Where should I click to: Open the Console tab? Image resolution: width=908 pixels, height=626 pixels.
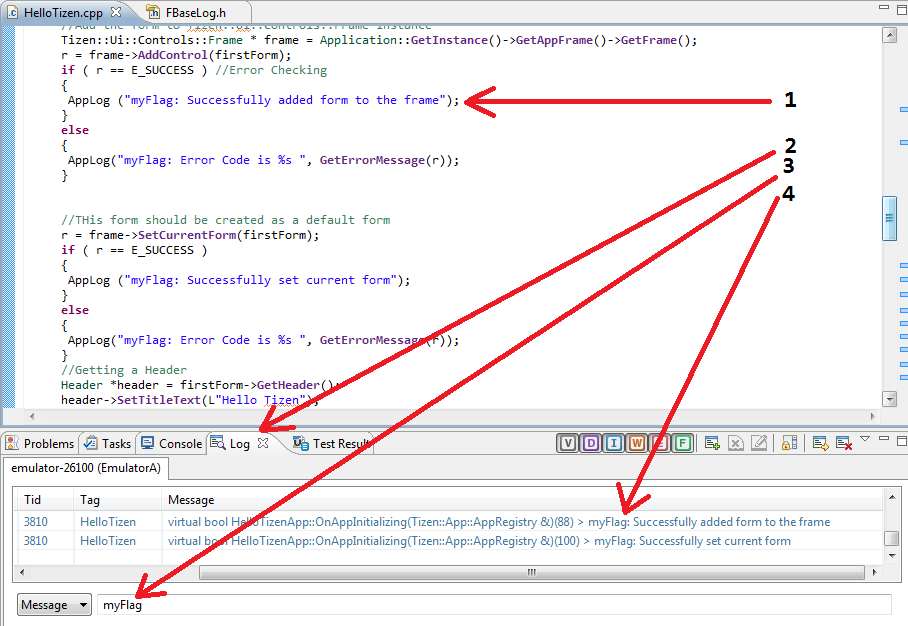171,444
